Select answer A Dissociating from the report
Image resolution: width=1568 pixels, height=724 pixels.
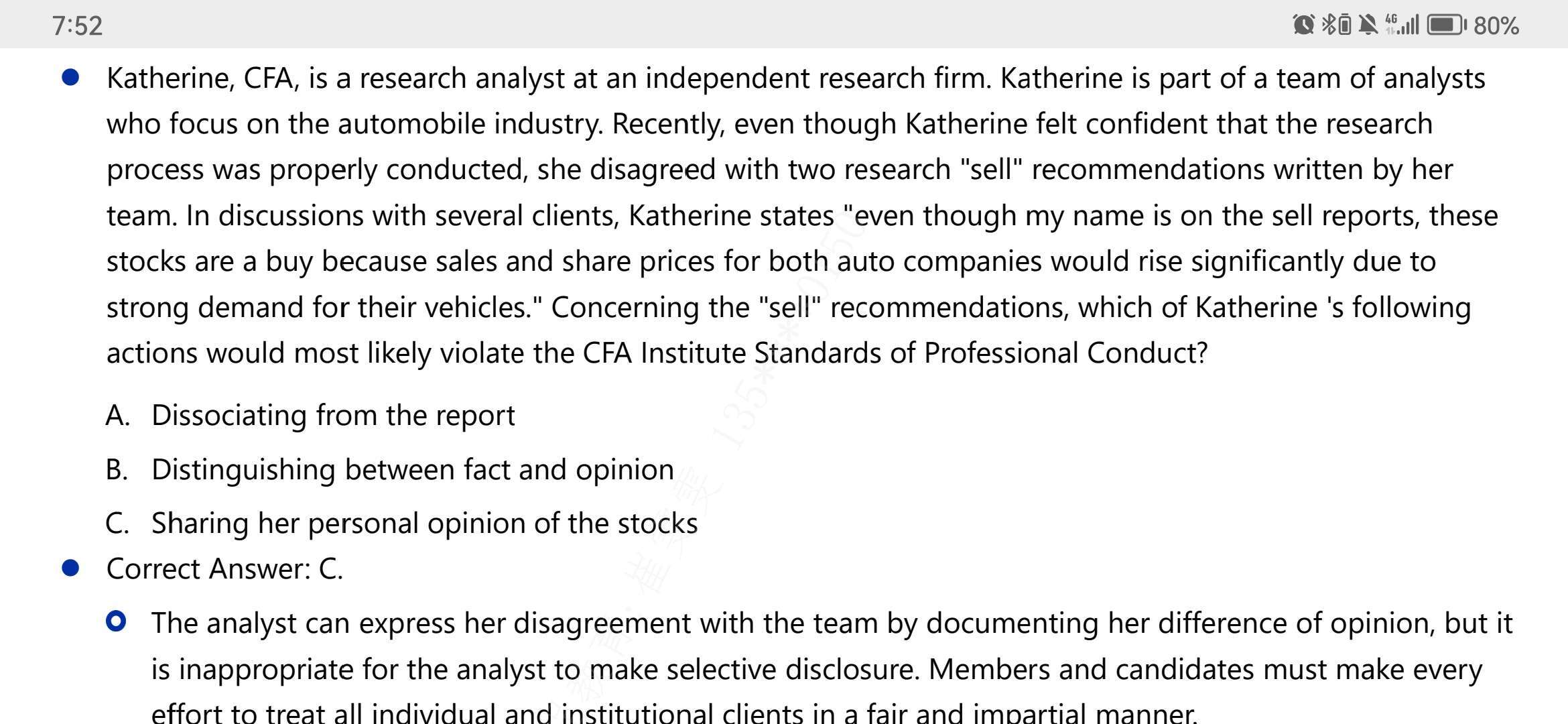click(x=310, y=416)
